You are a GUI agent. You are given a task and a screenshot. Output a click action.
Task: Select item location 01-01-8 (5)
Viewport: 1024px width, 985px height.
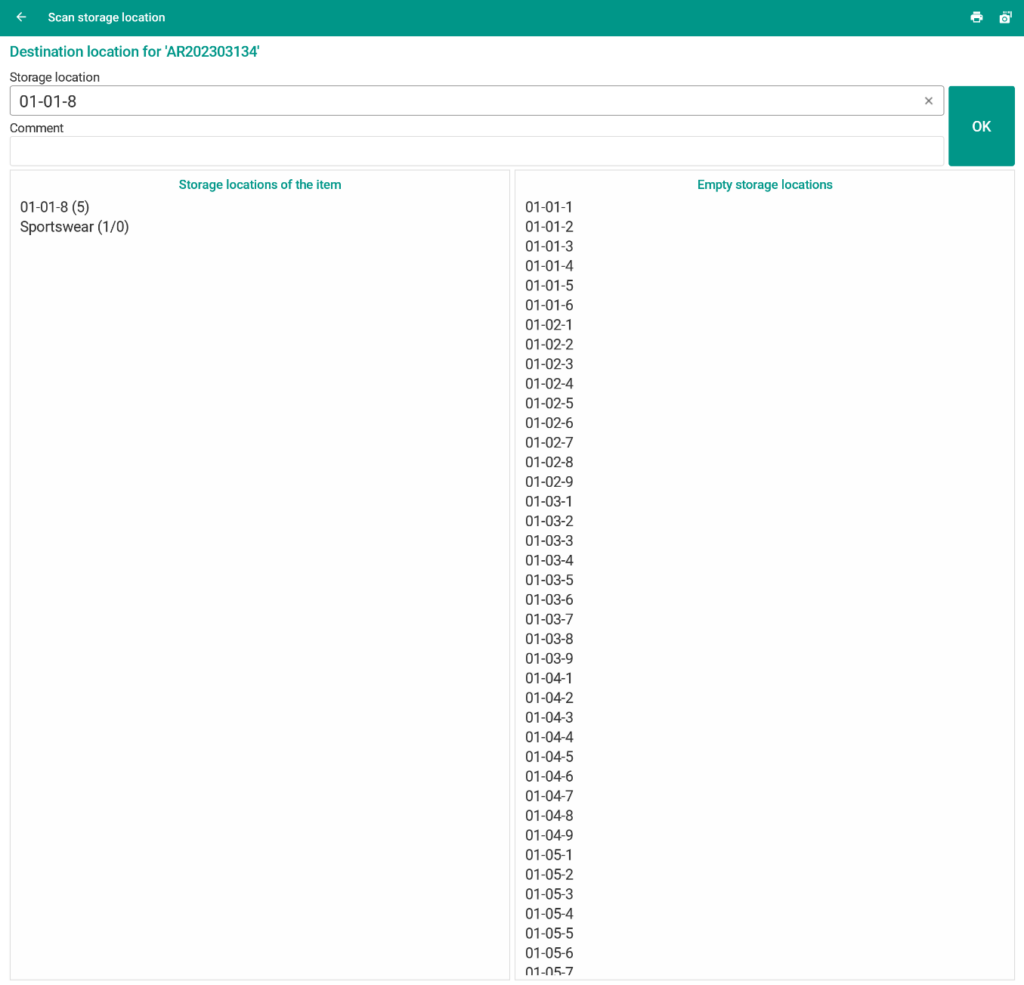tap(55, 207)
